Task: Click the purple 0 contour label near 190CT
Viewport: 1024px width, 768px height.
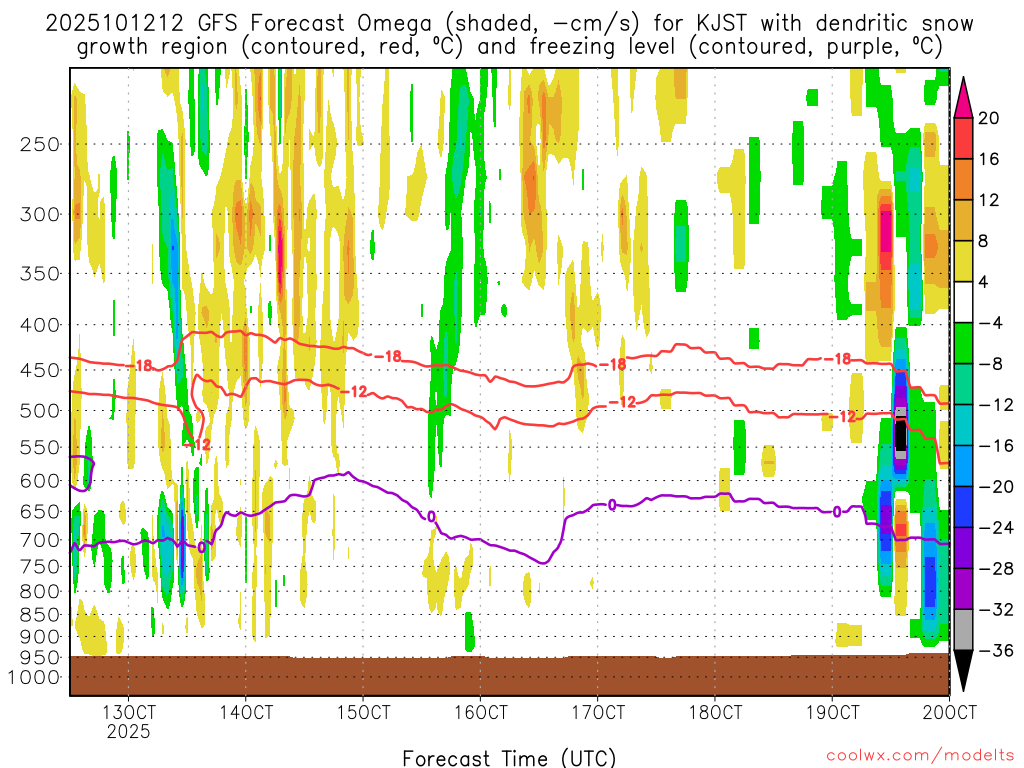Action: coord(837,512)
